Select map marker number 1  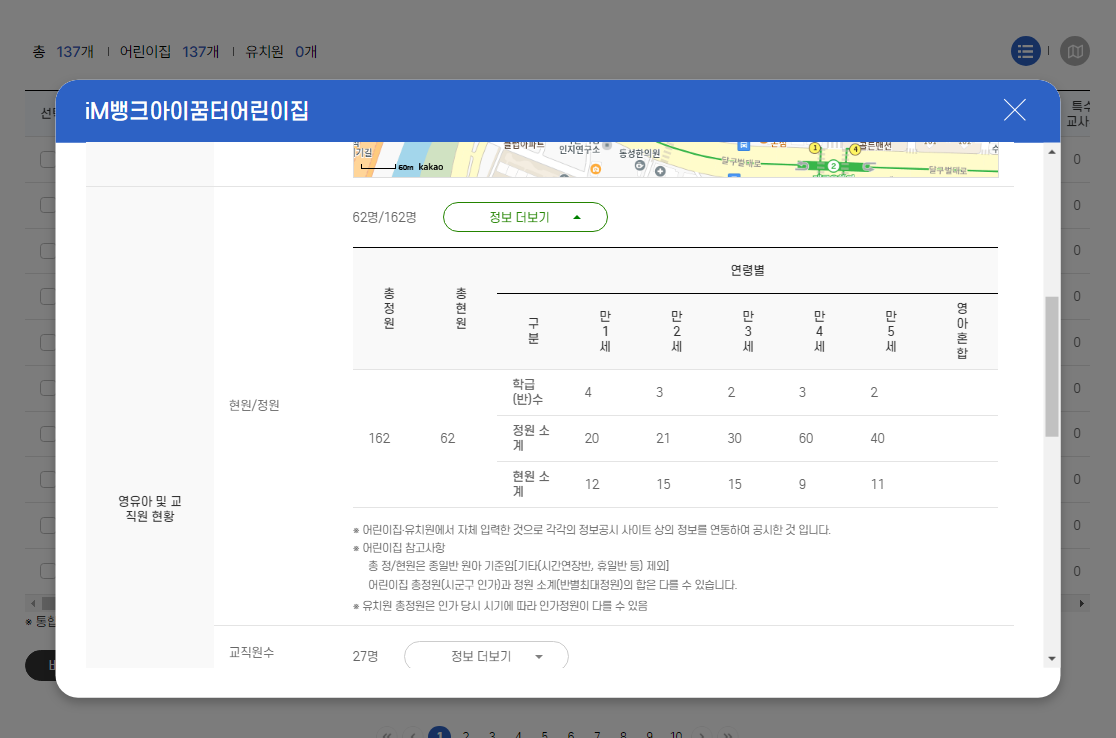[x=814, y=148]
